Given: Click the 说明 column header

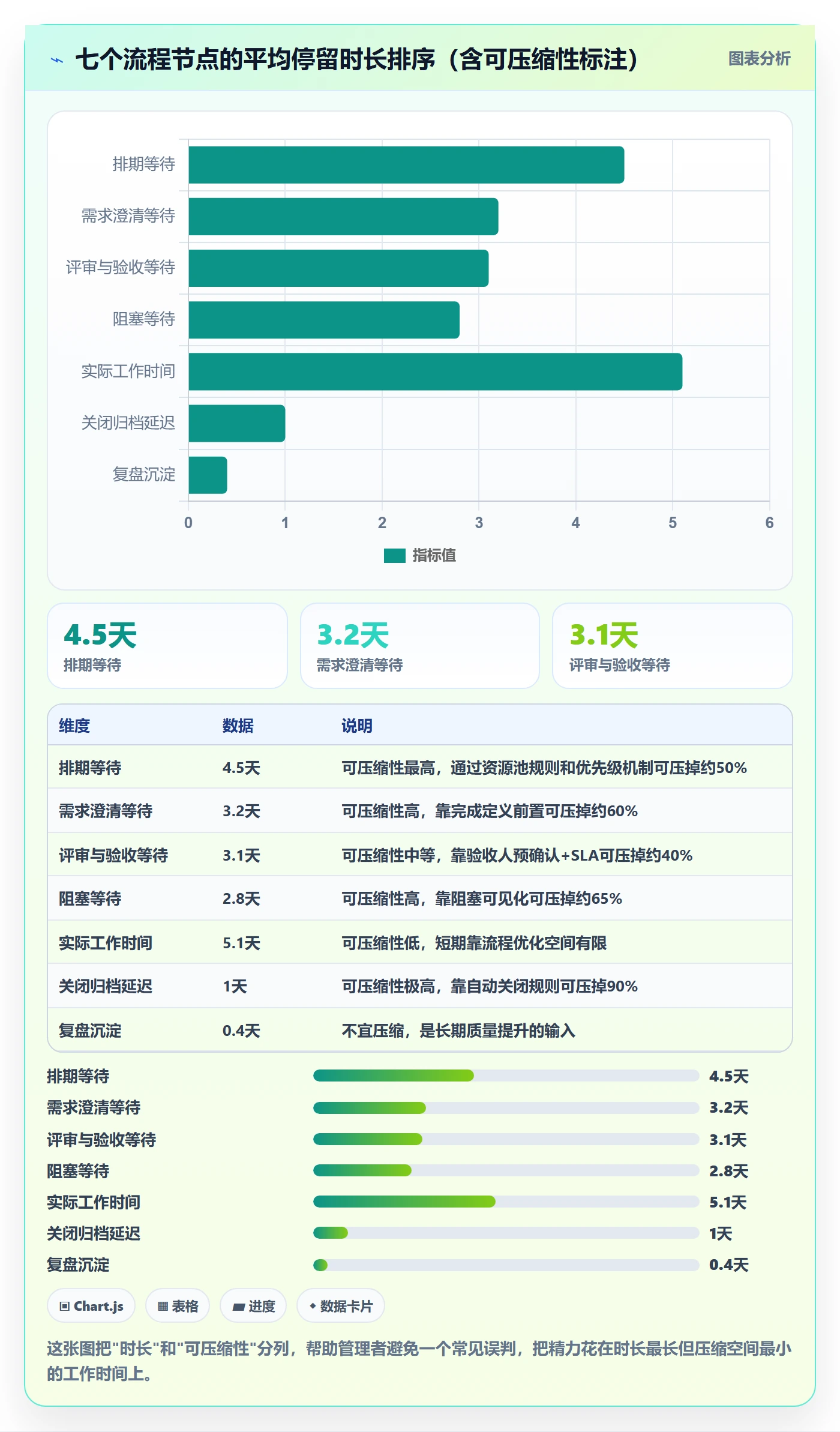Looking at the screenshot, I should tap(357, 726).
